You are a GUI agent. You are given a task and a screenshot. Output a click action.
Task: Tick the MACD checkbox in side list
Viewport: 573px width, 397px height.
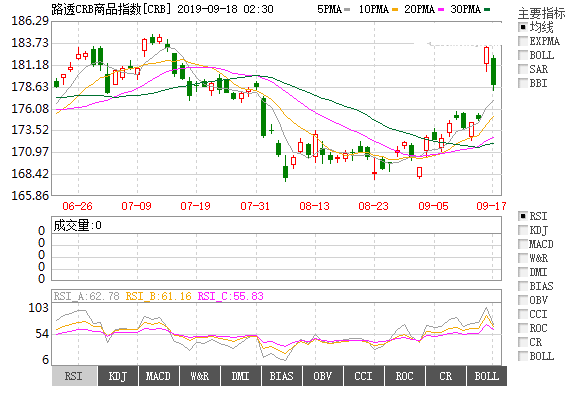(523, 244)
